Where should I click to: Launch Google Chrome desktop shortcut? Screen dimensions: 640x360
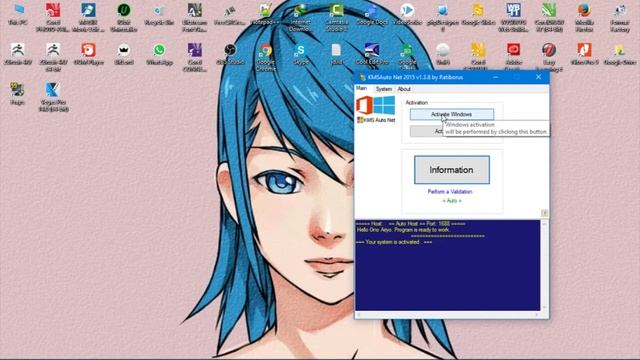tap(265, 58)
